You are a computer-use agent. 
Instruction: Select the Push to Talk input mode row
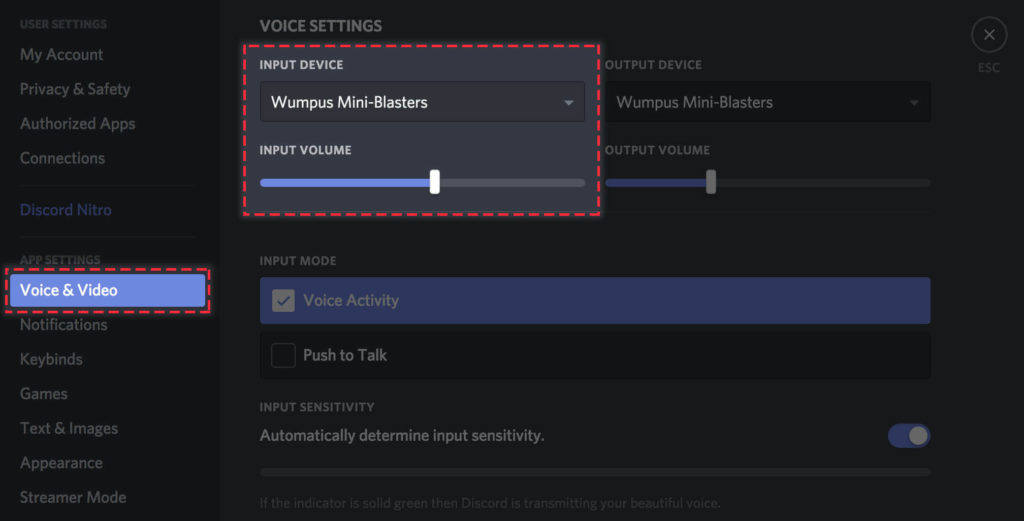(x=595, y=355)
